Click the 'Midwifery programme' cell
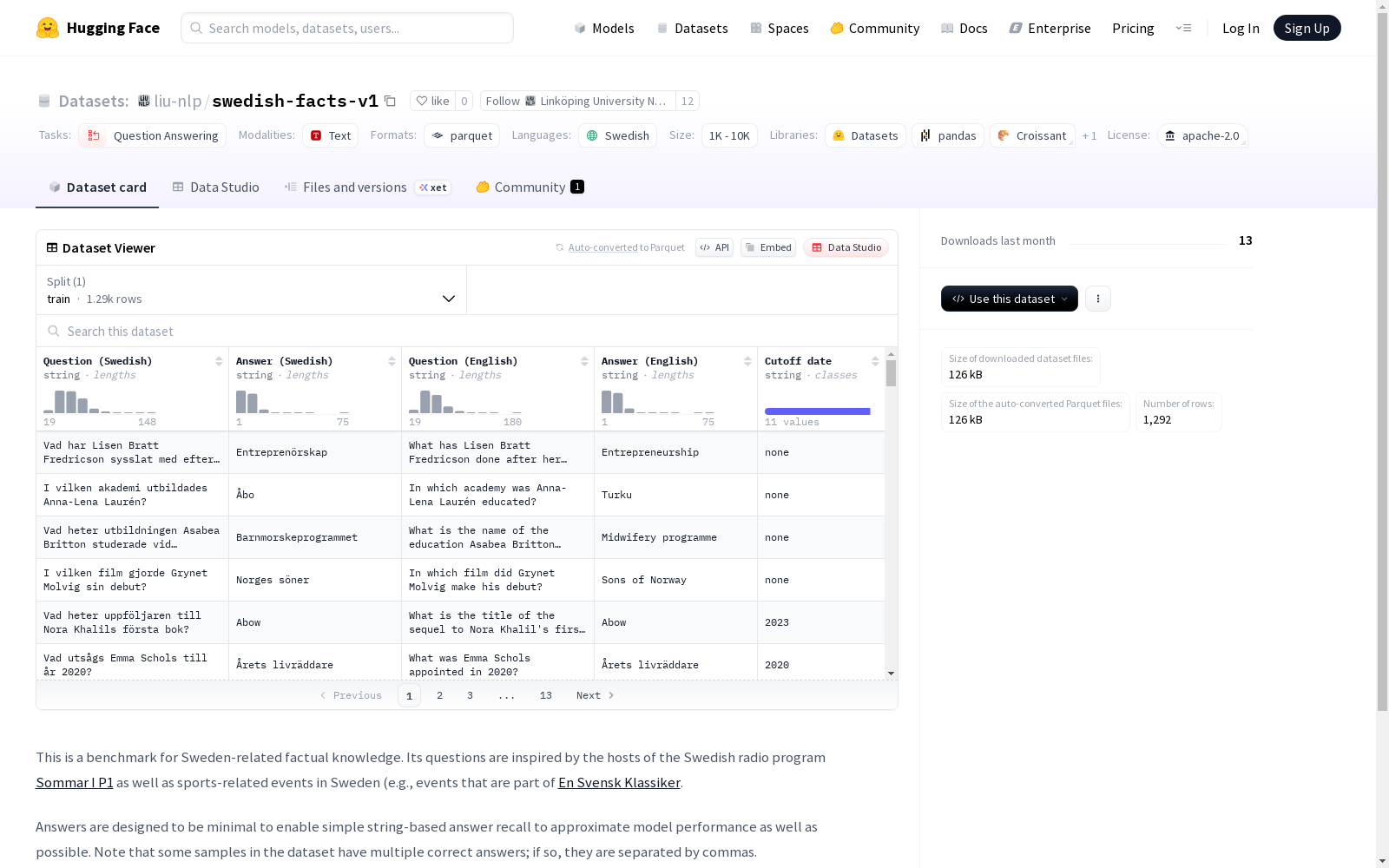 pos(675,537)
